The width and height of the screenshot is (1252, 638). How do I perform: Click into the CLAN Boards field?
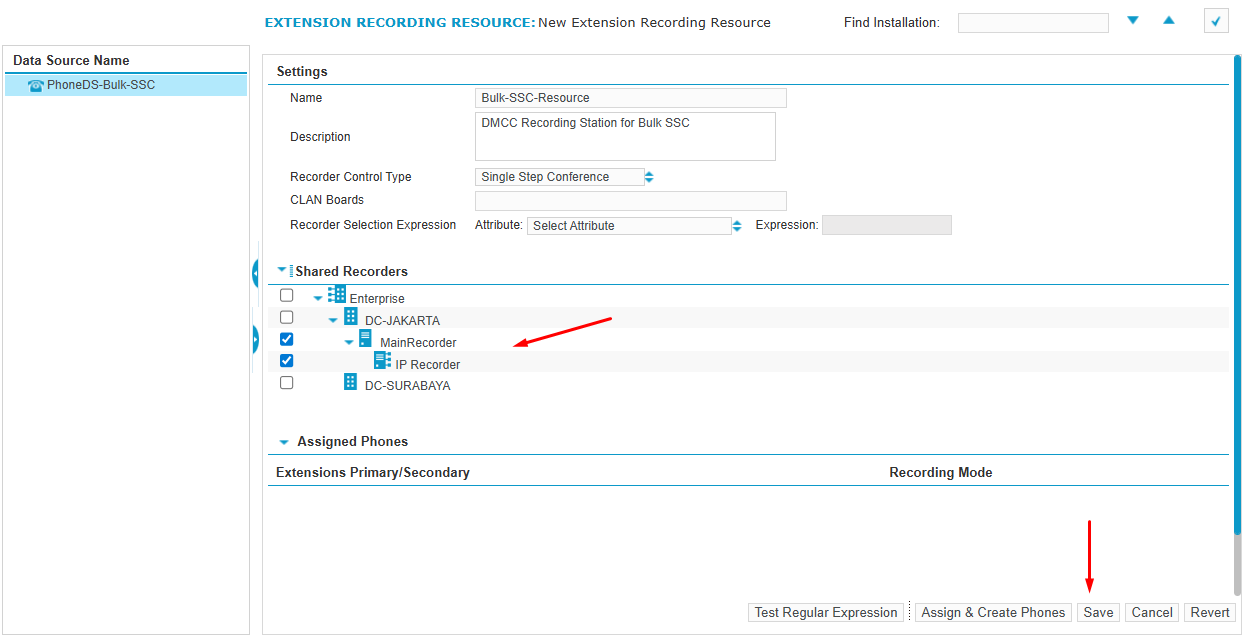pos(630,201)
